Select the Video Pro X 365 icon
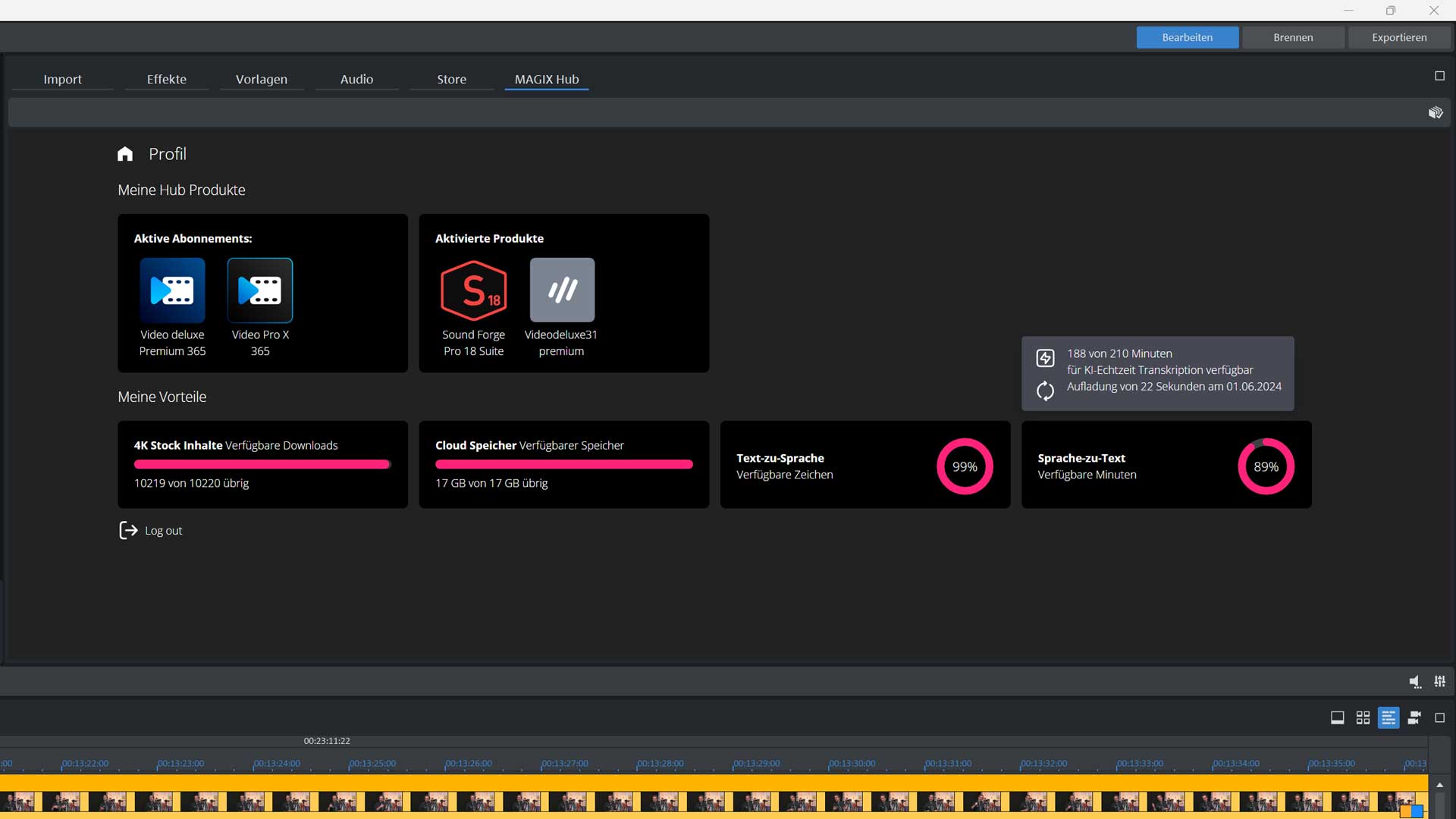Viewport: 1456px width, 819px height. pyautogui.click(x=260, y=290)
